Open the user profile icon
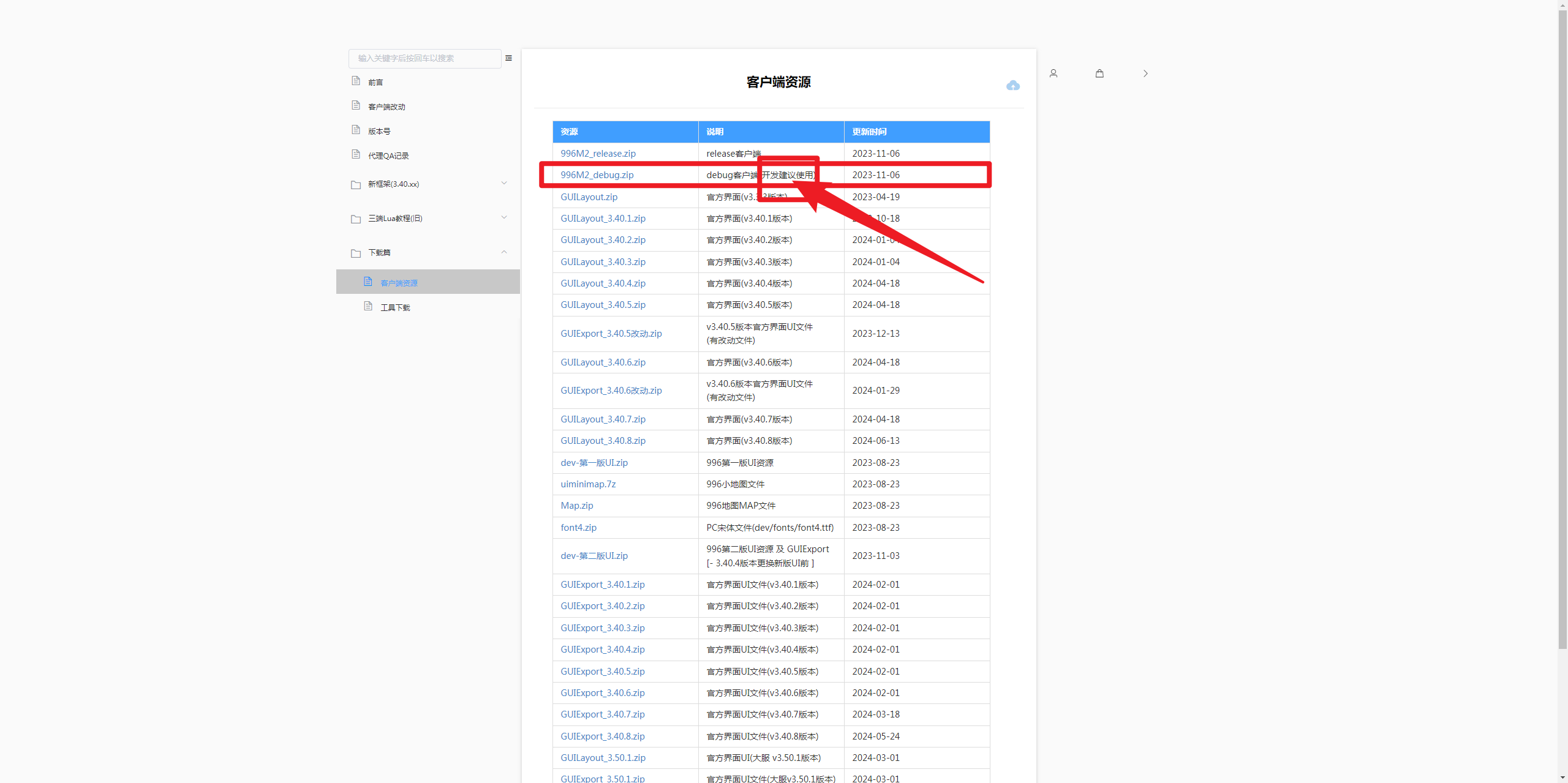This screenshot has width=1568, height=783. pyautogui.click(x=1053, y=73)
